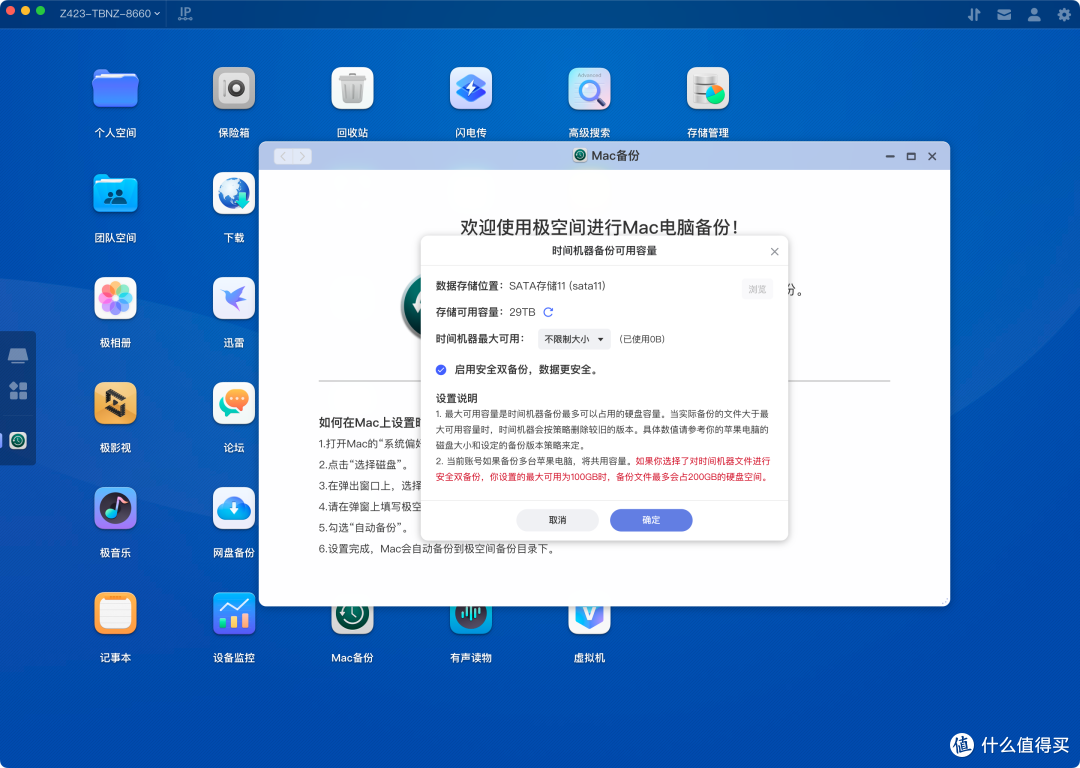Screen dimensions: 1080x768
Task: Open the 极影视 video icon
Action: click(115, 404)
